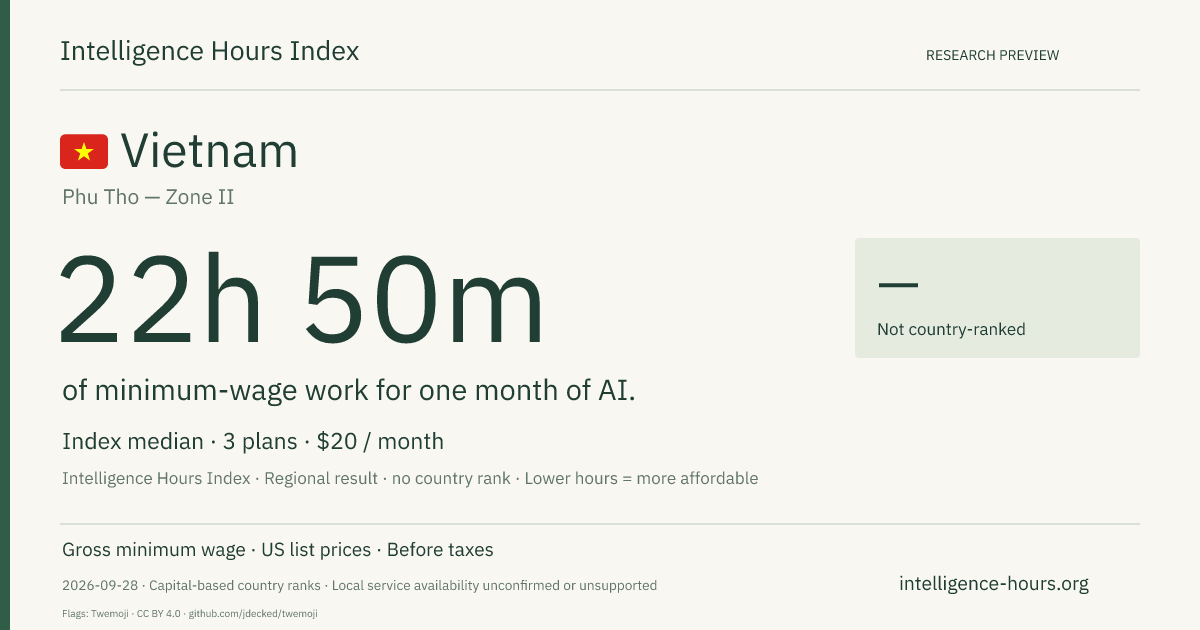Click the minimum-wage work for one month sentence
The width and height of the screenshot is (1200, 630).
pos(349,390)
